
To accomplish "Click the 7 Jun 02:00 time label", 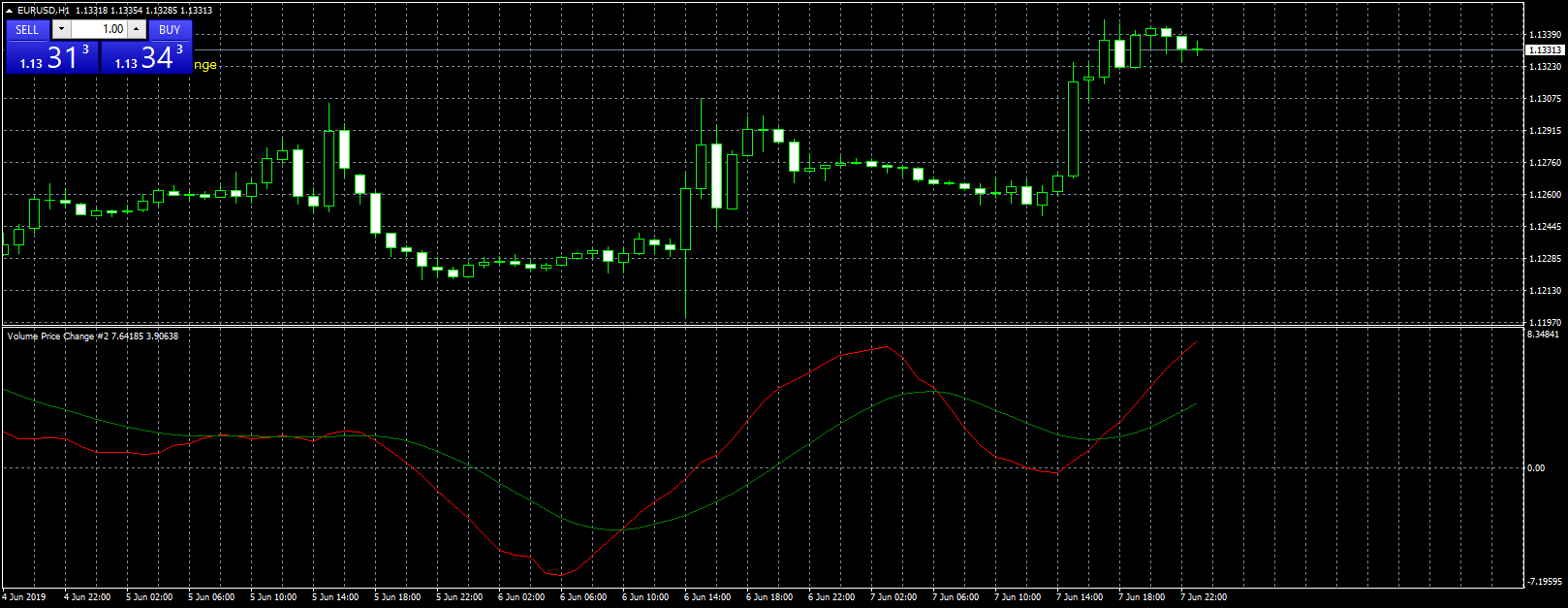I will (894, 597).
